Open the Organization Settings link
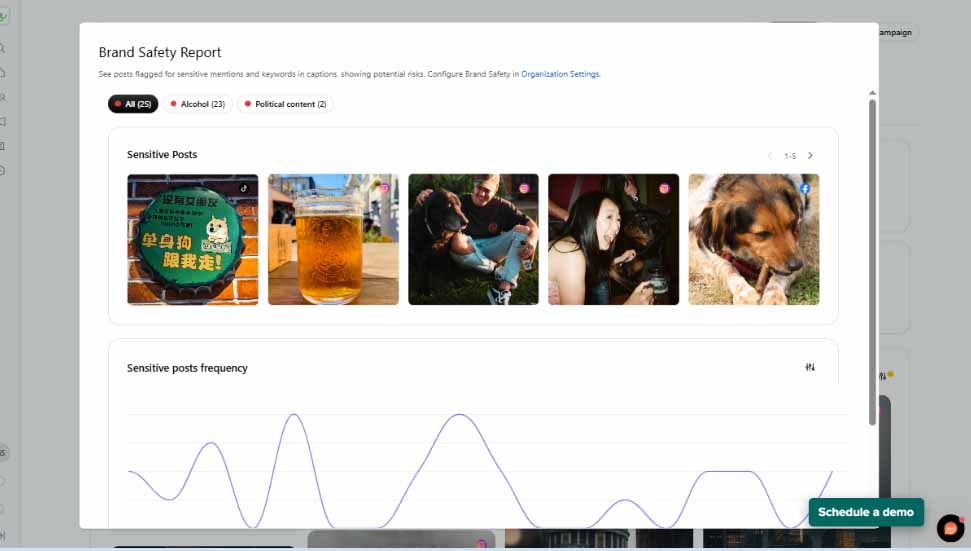971x551 pixels. pos(560,74)
